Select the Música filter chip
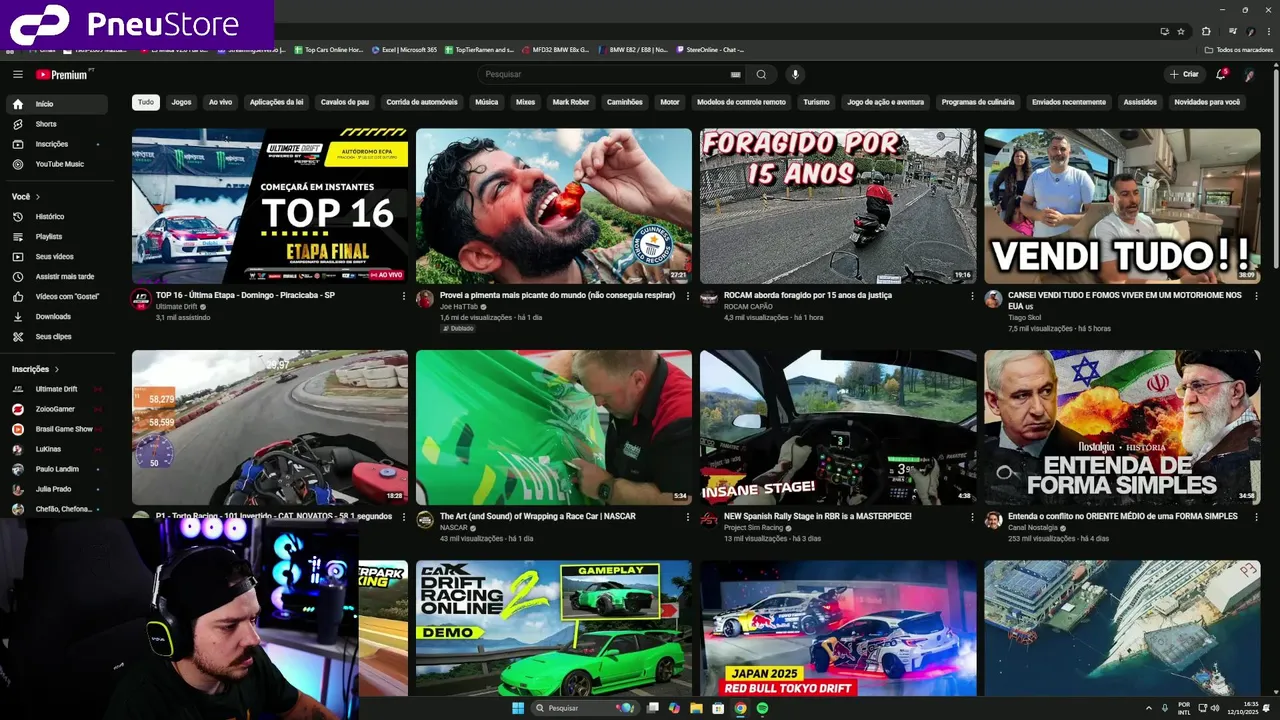This screenshot has width=1280, height=720. coord(487,102)
